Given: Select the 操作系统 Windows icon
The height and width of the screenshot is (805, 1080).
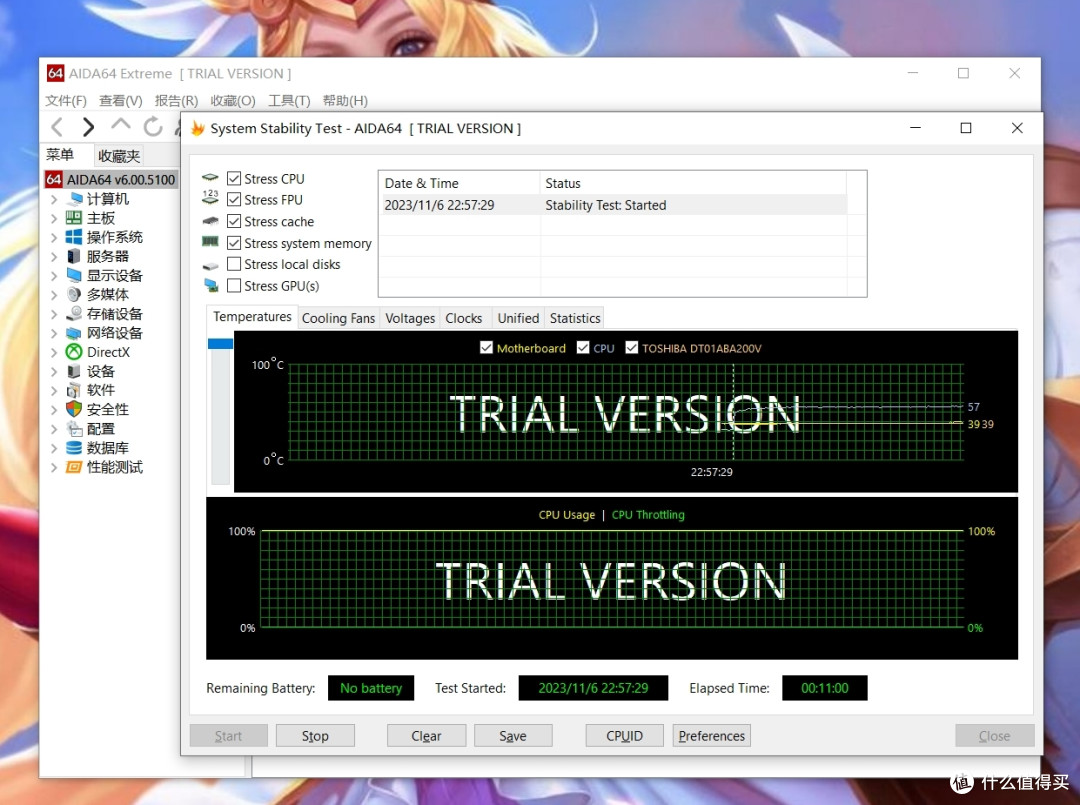Looking at the screenshot, I should point(74,237).
